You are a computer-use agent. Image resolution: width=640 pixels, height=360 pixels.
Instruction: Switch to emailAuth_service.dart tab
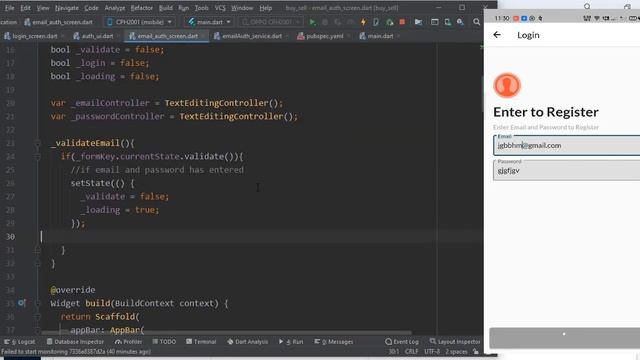pos(251,36)
